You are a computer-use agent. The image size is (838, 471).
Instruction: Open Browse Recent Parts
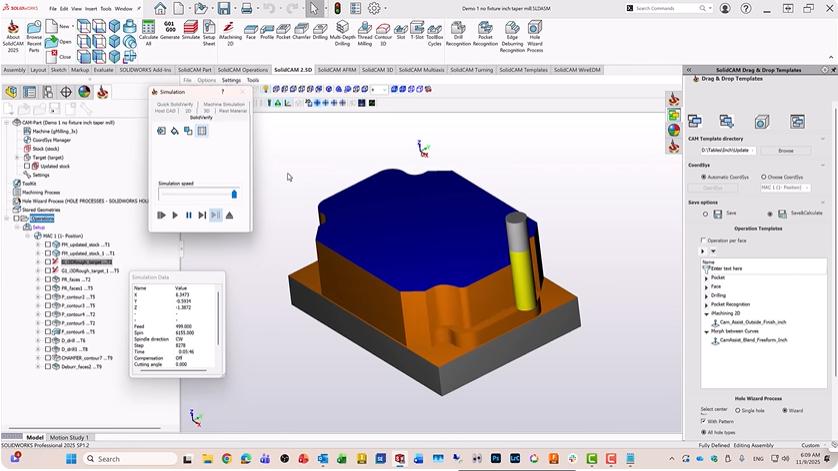pyautogui.click(x=34, y=36)
